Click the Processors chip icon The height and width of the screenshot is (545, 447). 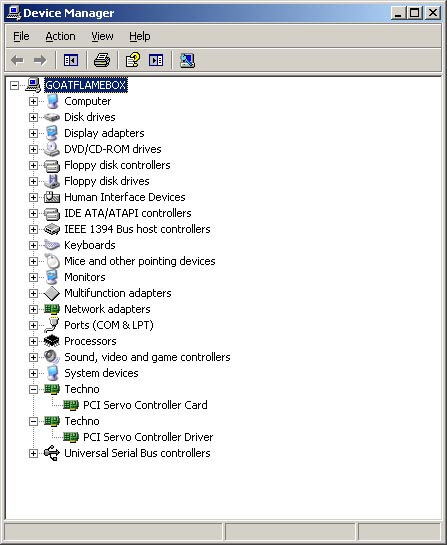click(x=52, y=341)
